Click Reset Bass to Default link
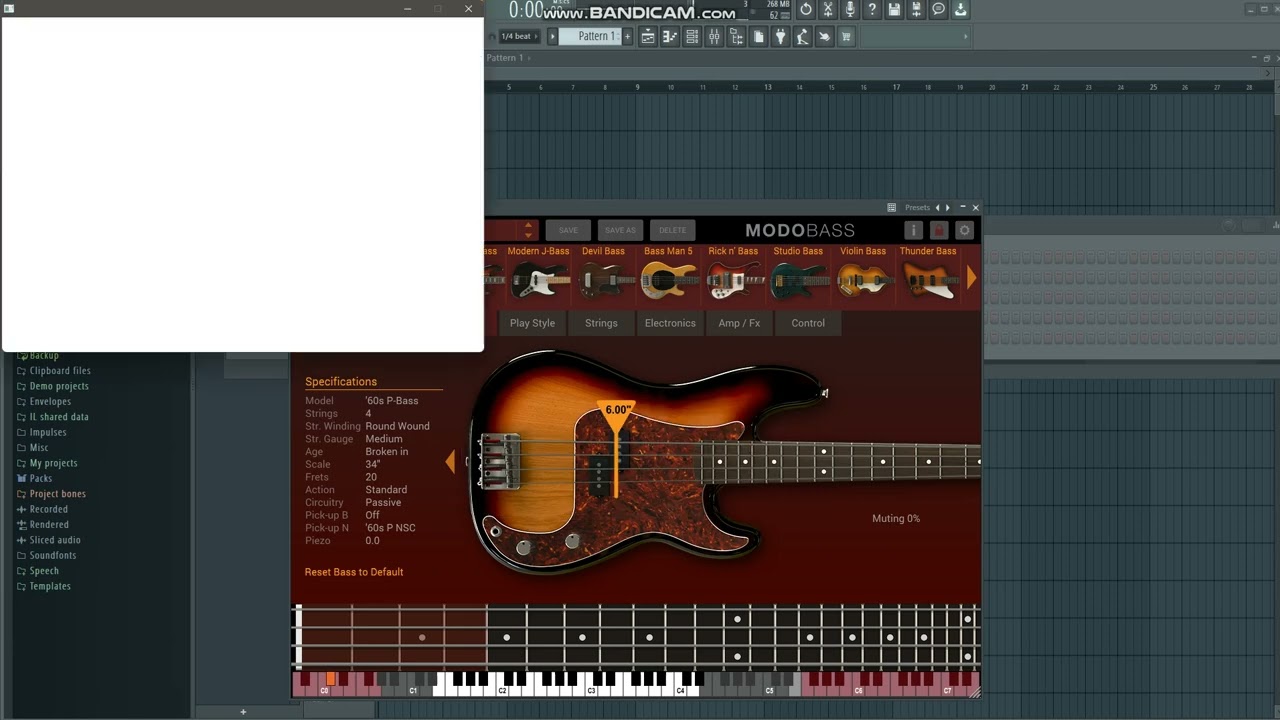The height and width of the screenshot is (720, 1280). tap(354, 572)
